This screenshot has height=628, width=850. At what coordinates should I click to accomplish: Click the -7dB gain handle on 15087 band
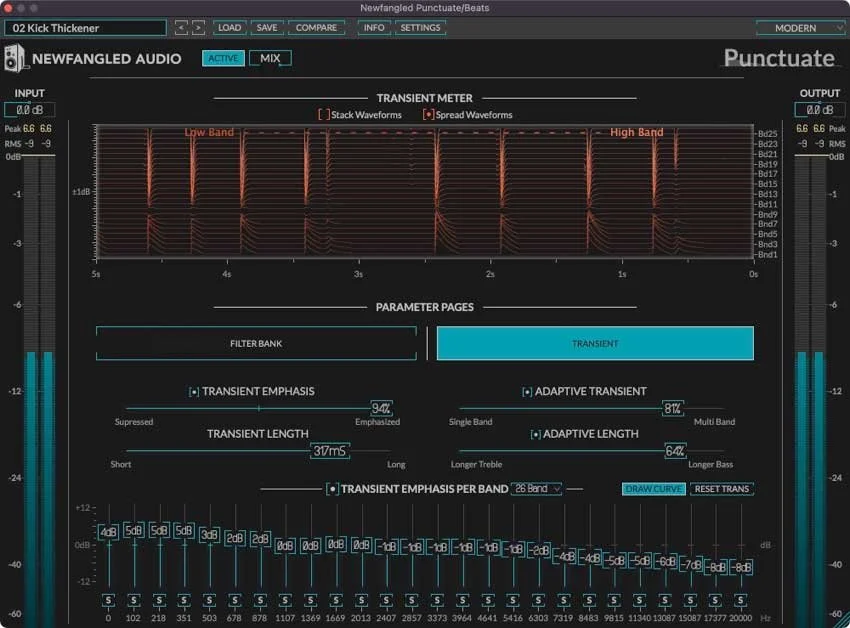coord(691,565)
